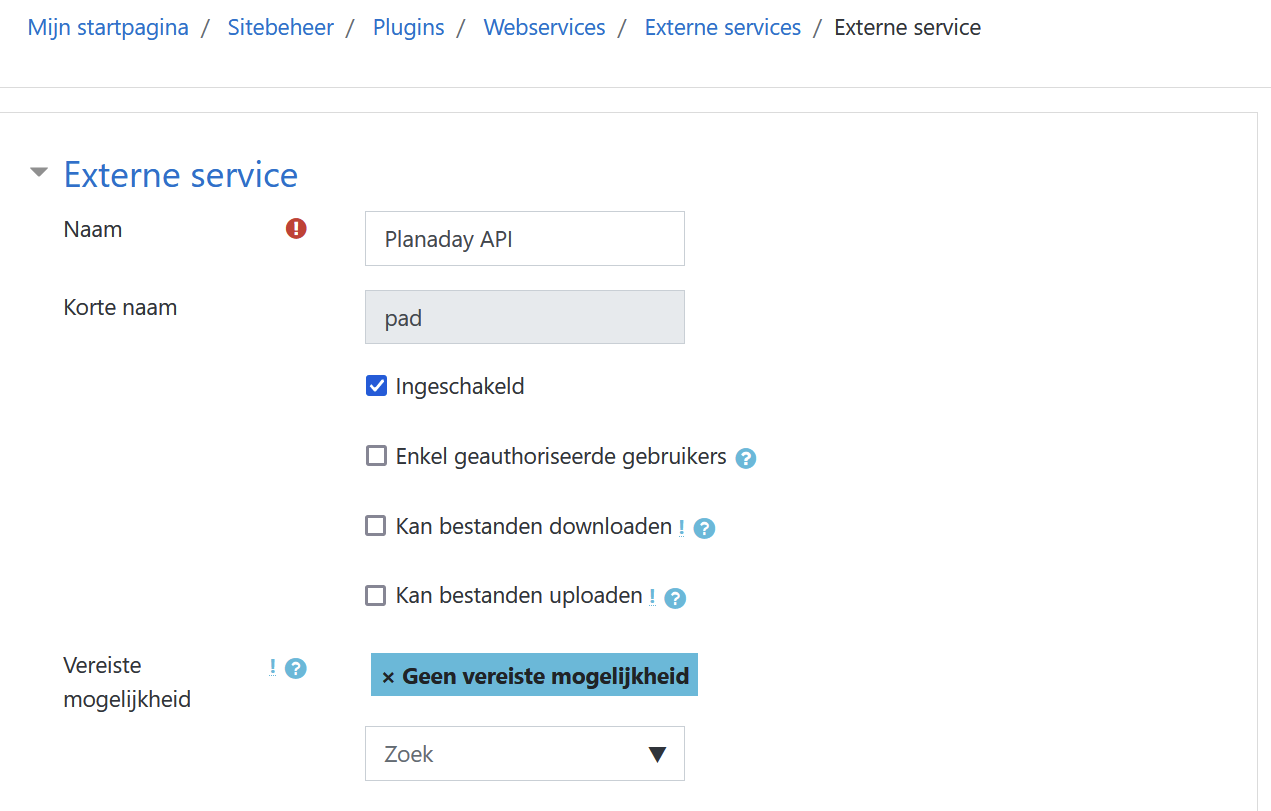Image resolution: width=1271 pixels, height=811 pixels.
Task: Click the Naam field containing Planaday API
Action: (x=525, y=239)
